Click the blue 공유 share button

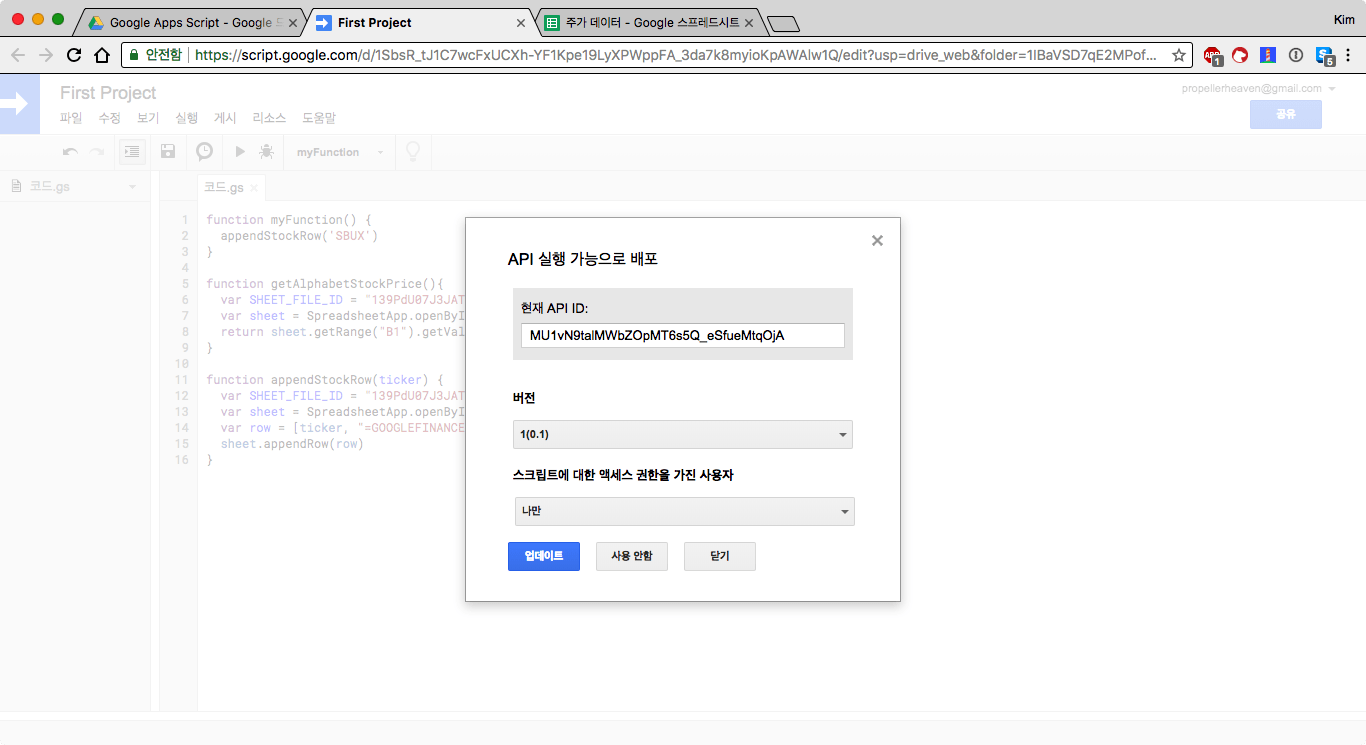[1285, 114]
